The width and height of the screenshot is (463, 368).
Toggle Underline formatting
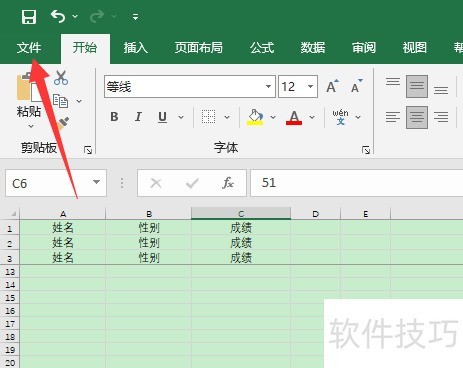(162, 117)
